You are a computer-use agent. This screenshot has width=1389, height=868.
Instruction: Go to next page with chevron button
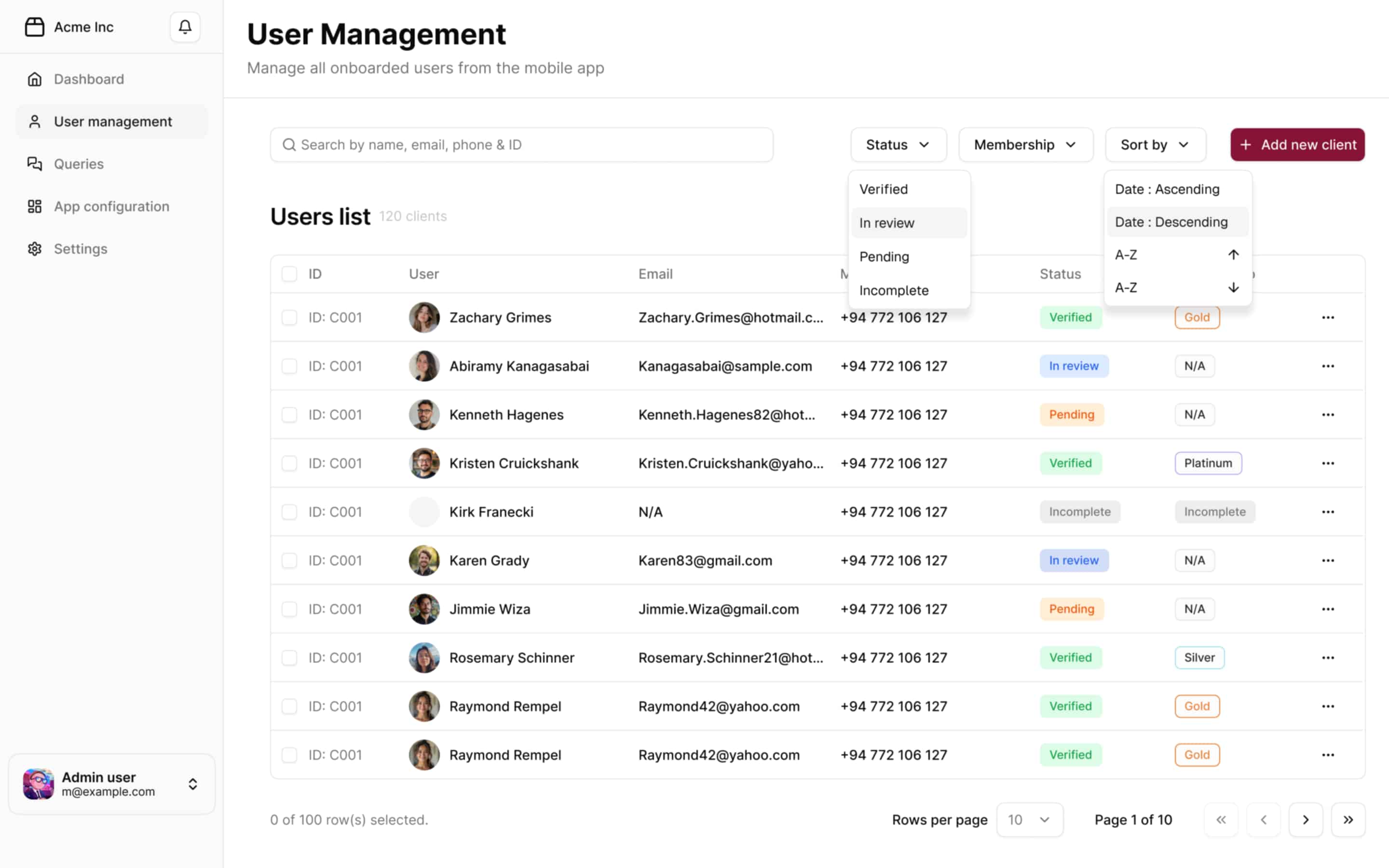[1306, 820]
